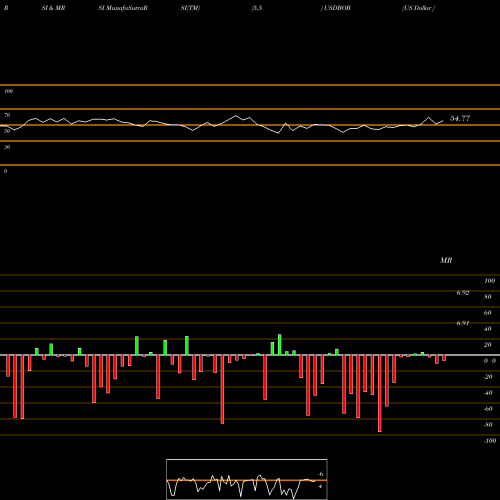The image size is (500, 500).
Task: Open the mini overview chart thumbnail
Action: click(247, 479)
